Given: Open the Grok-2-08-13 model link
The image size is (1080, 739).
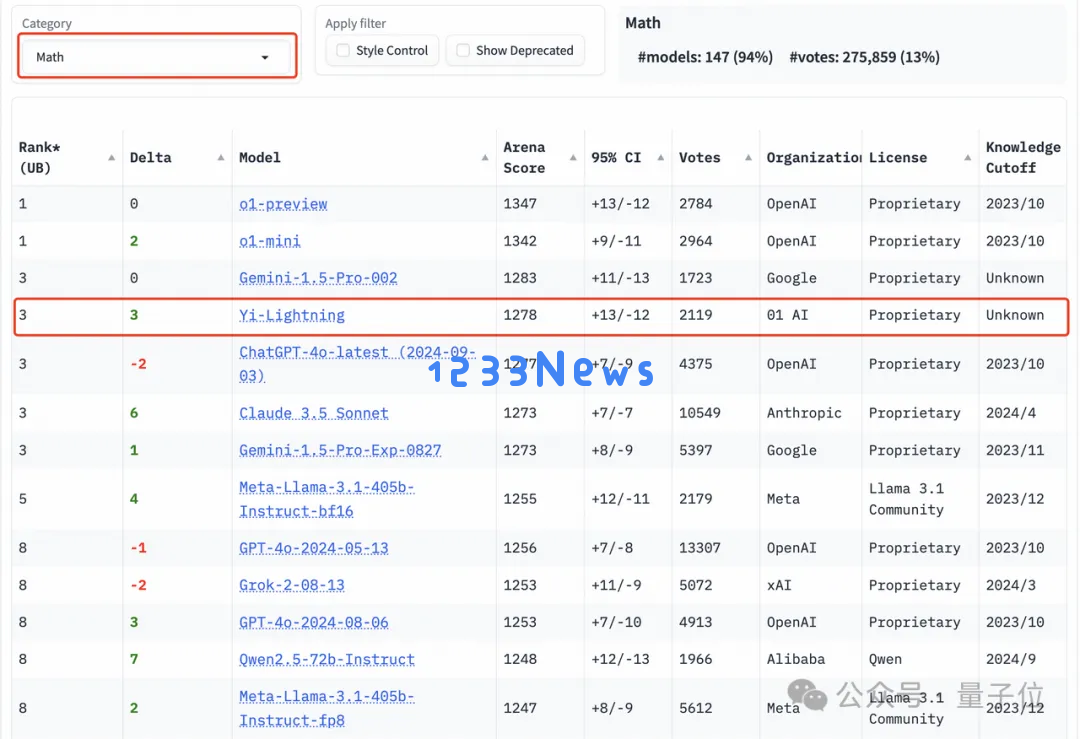Looking at the screenshot, I should [x=292, y=585].
